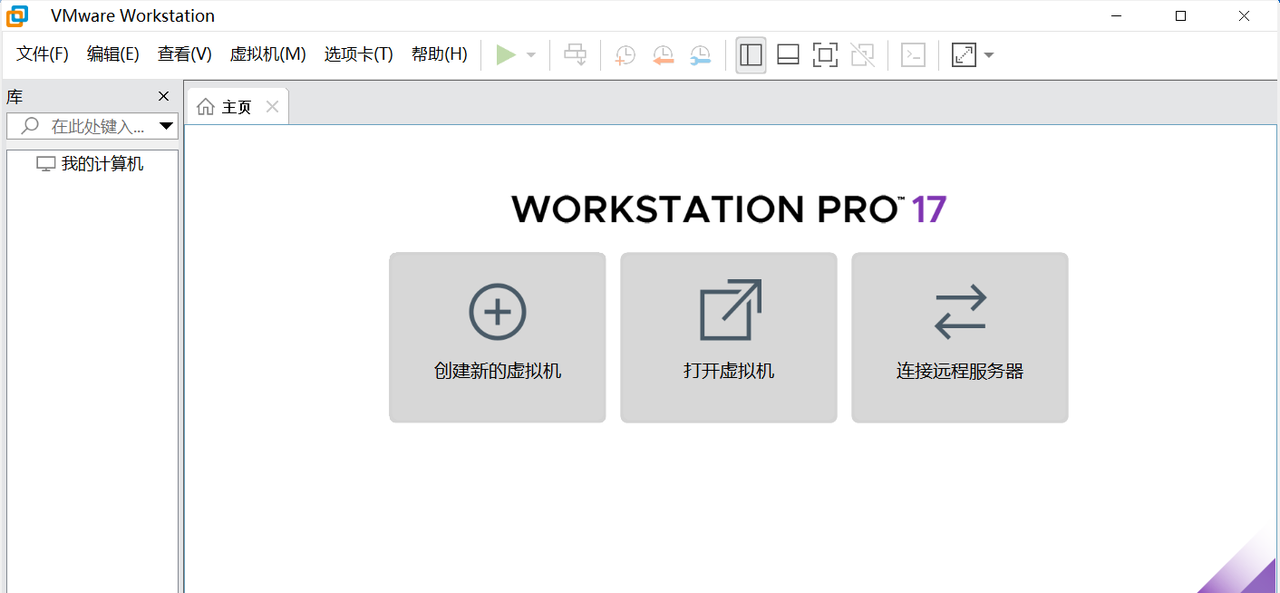Image resolution: width=1280 pixels, height=593 pixels.
Task: Select the Take Snapshot icon
Action: (x=624, y=55)
